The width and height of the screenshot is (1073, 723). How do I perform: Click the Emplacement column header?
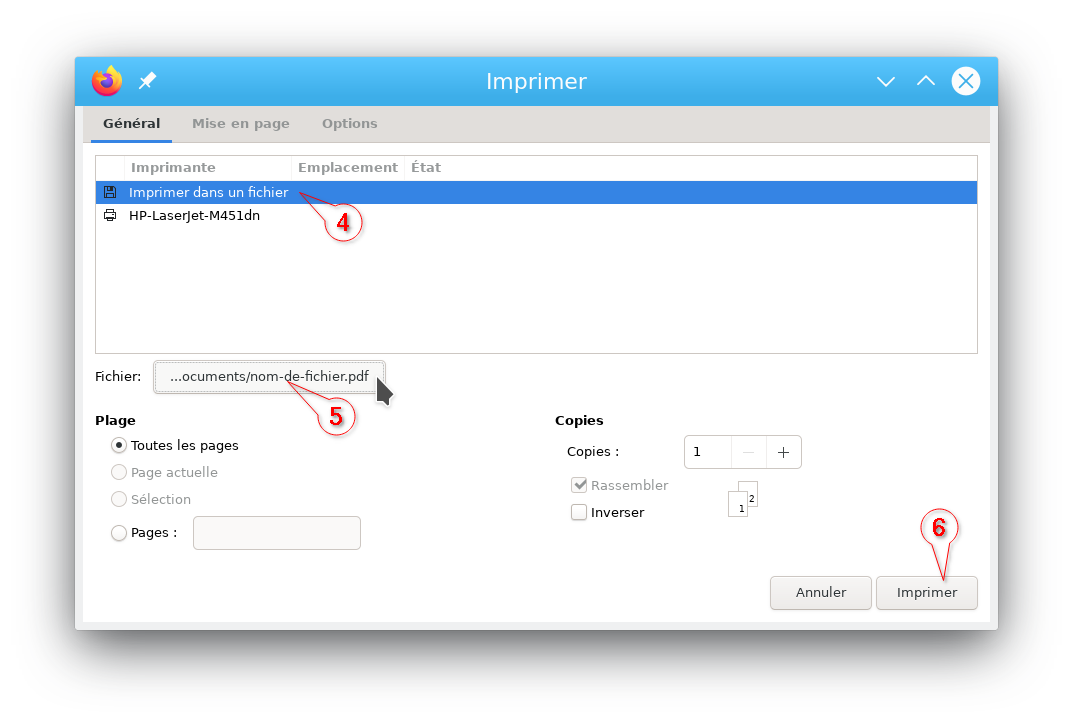click(x=348, y=168)
